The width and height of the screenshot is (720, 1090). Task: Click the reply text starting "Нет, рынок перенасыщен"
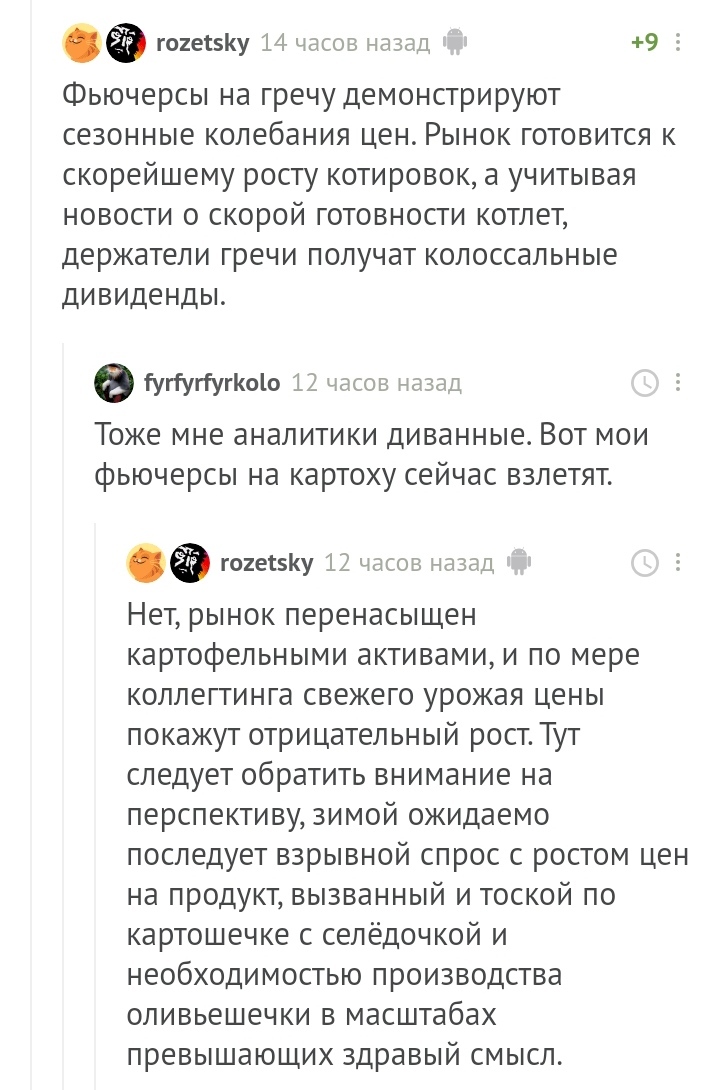click(400, 830)
